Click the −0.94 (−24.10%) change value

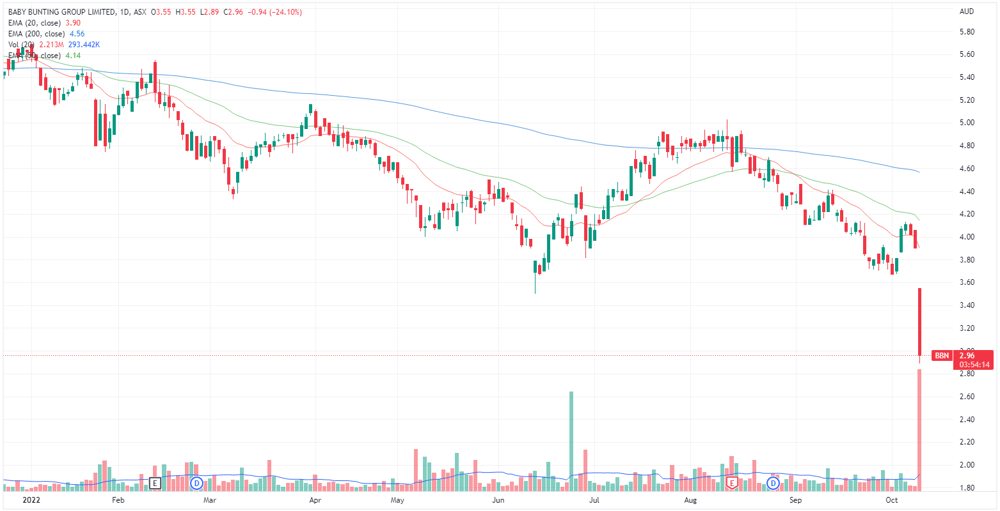[277, 12]
